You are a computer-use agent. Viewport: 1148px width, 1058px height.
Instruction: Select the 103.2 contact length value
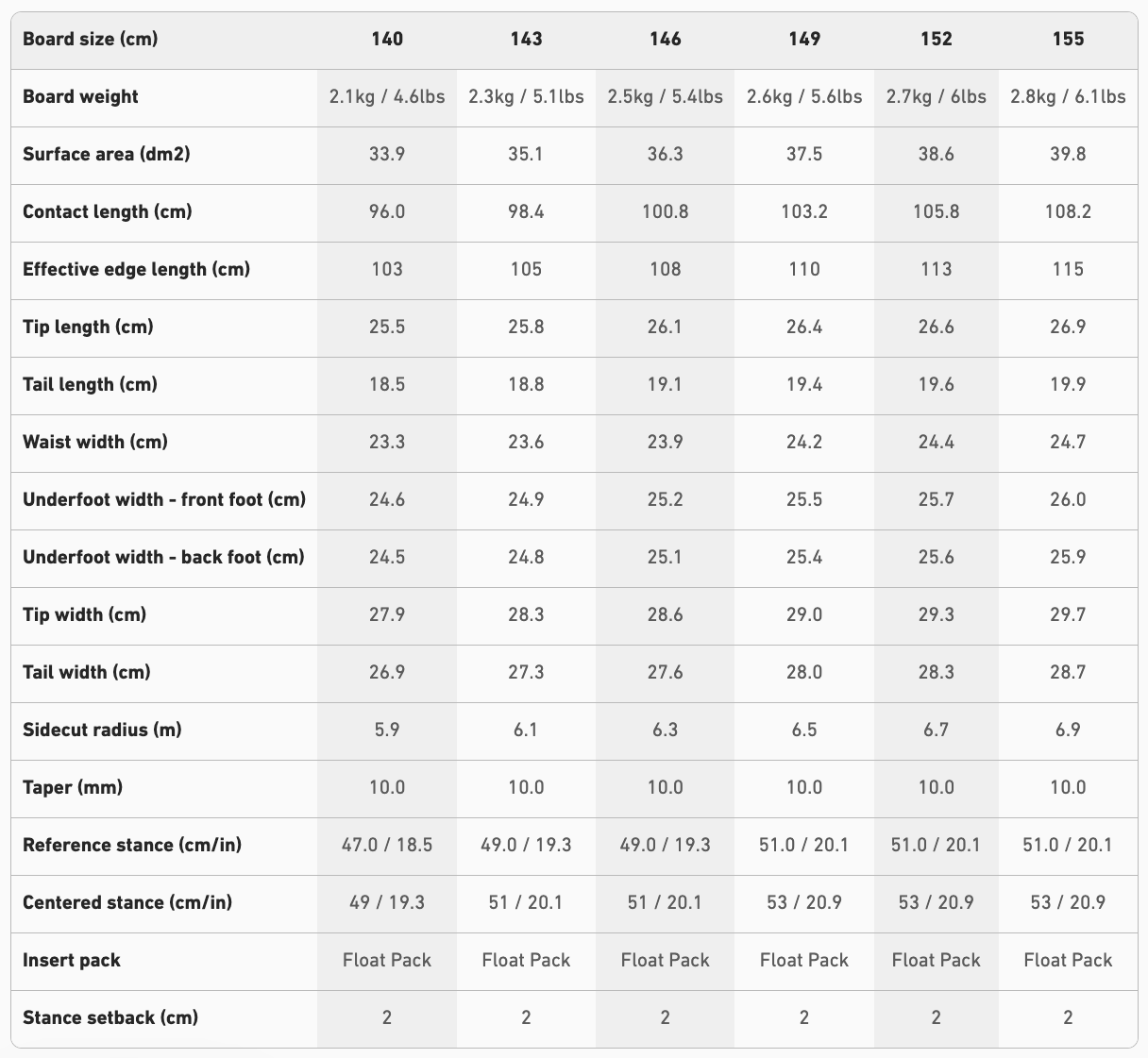click(x=804, y=211)
